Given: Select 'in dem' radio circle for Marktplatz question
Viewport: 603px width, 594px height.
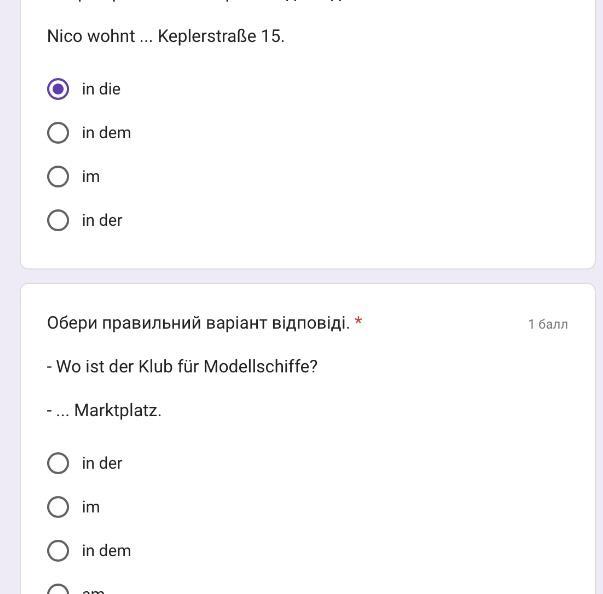Looking at the screenshot, I should 58,551.
